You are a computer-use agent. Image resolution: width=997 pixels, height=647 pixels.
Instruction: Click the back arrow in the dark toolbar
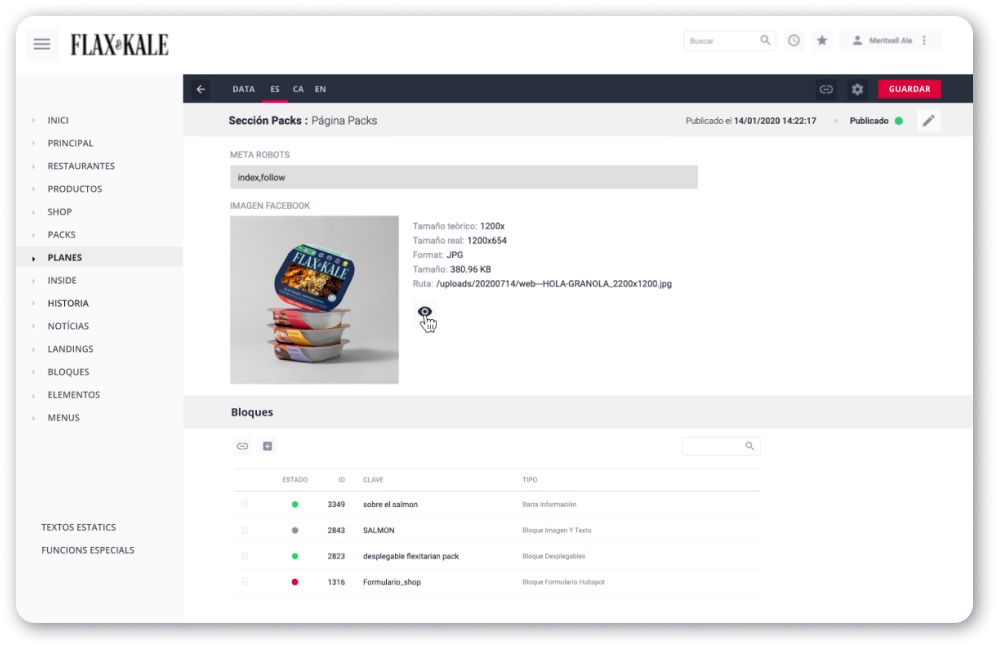point(201,89)
